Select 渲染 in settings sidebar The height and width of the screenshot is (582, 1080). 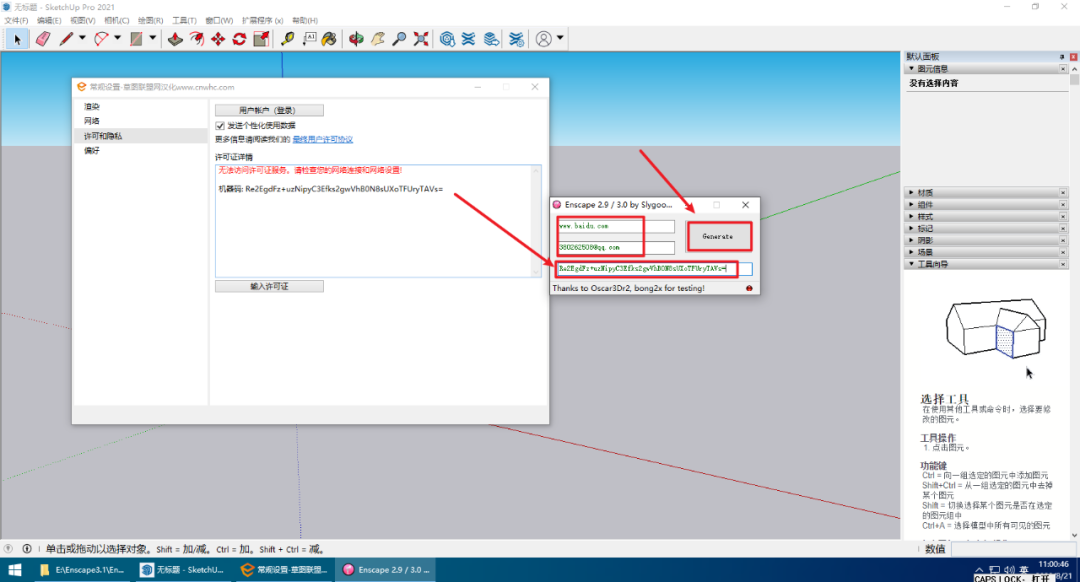click(92, 106)
